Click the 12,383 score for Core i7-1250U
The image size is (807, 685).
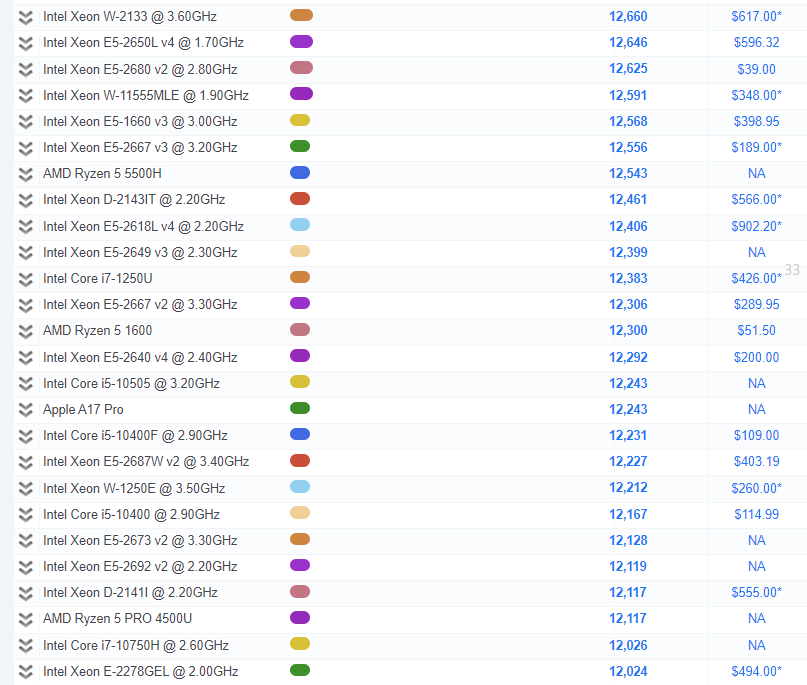pyautogui.click(x=628, y=279)
